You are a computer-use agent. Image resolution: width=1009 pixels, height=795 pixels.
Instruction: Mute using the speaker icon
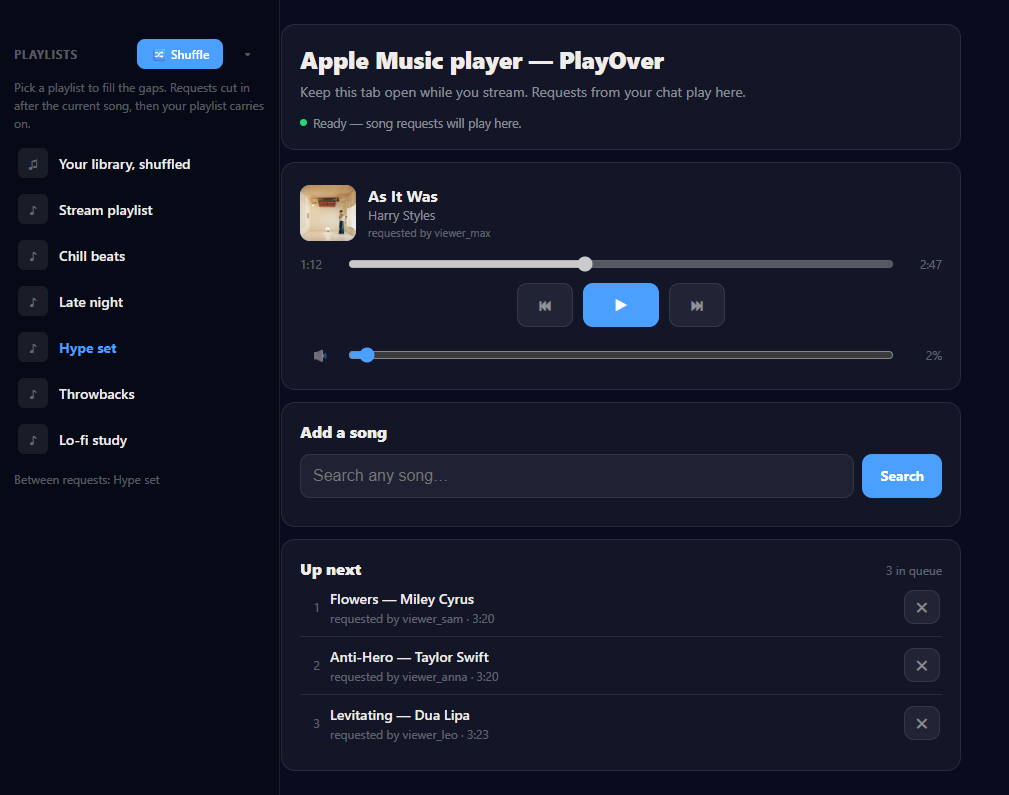[x=320, y=355]
